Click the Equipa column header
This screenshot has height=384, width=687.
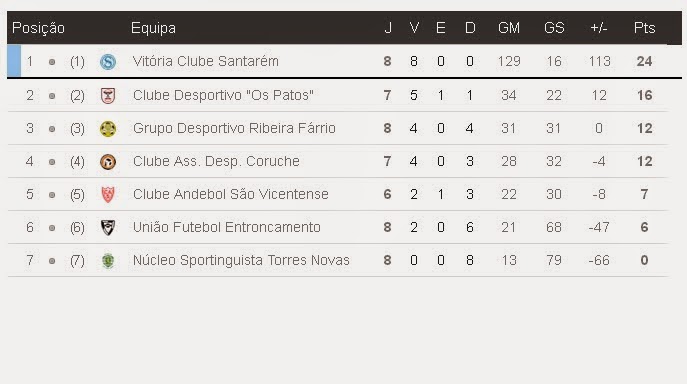153,28
